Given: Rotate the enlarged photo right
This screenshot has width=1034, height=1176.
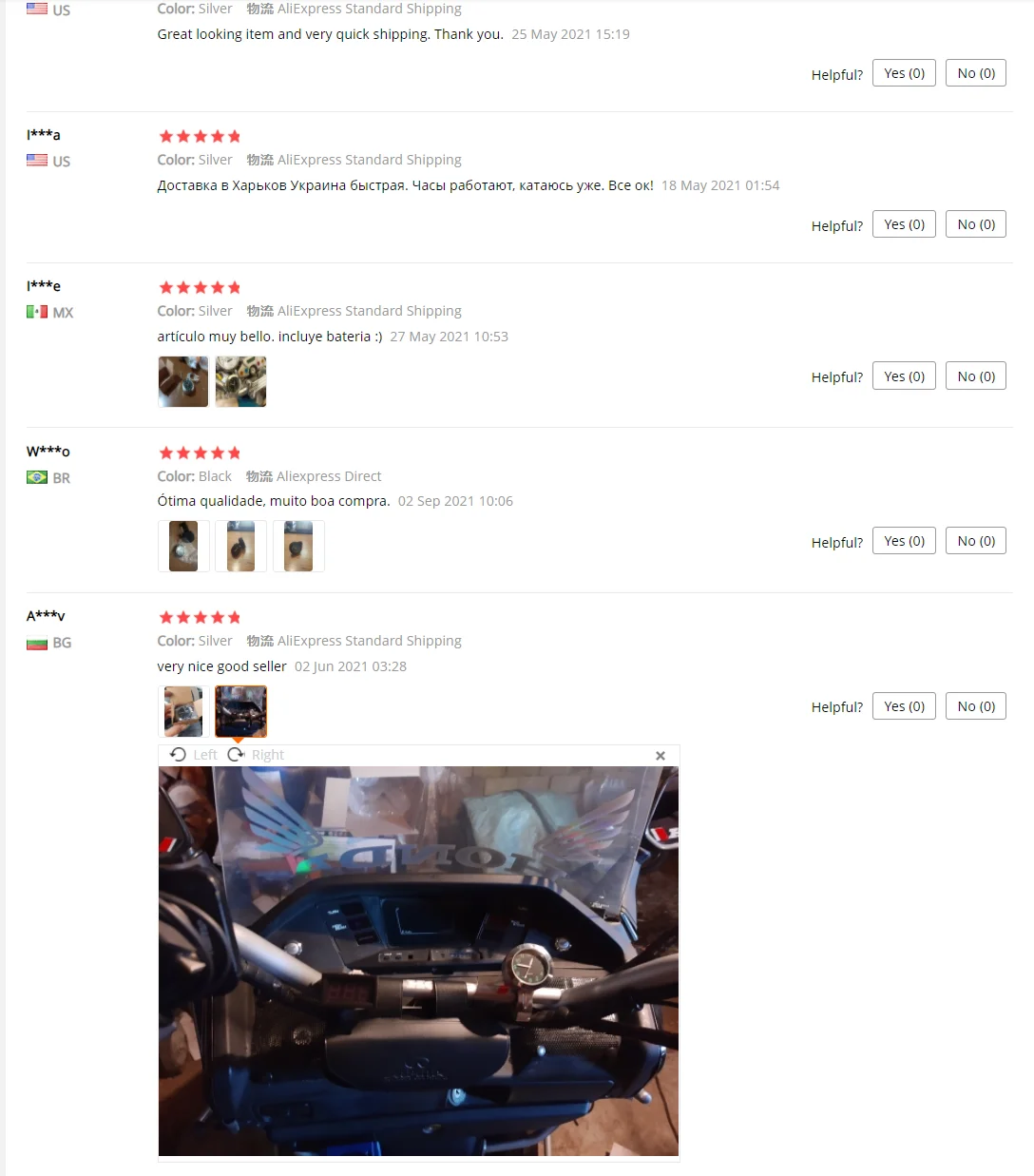Looking at the screenshot, I should [256, 755].
